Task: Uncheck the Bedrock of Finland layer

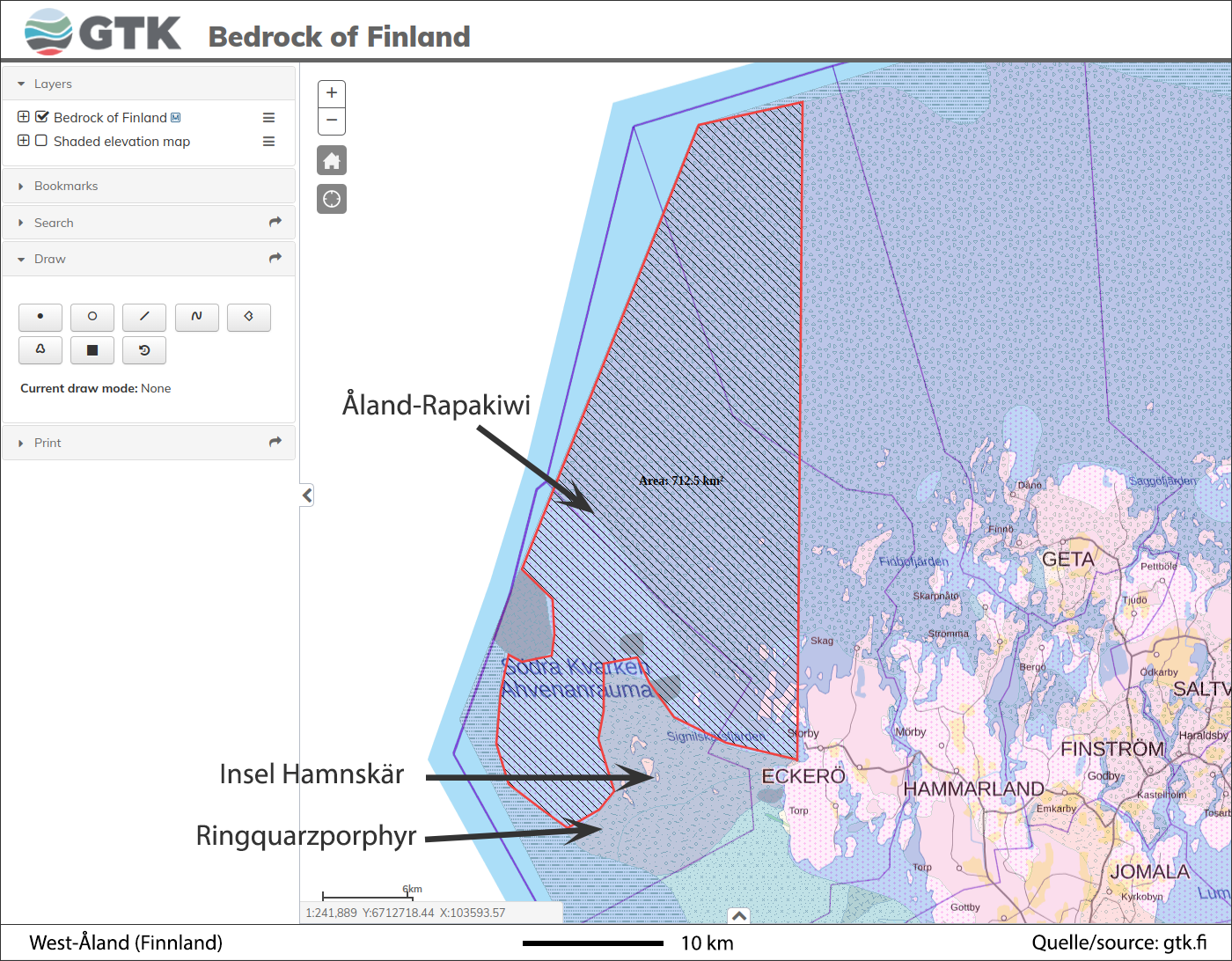Action: (x=41, y=117)
